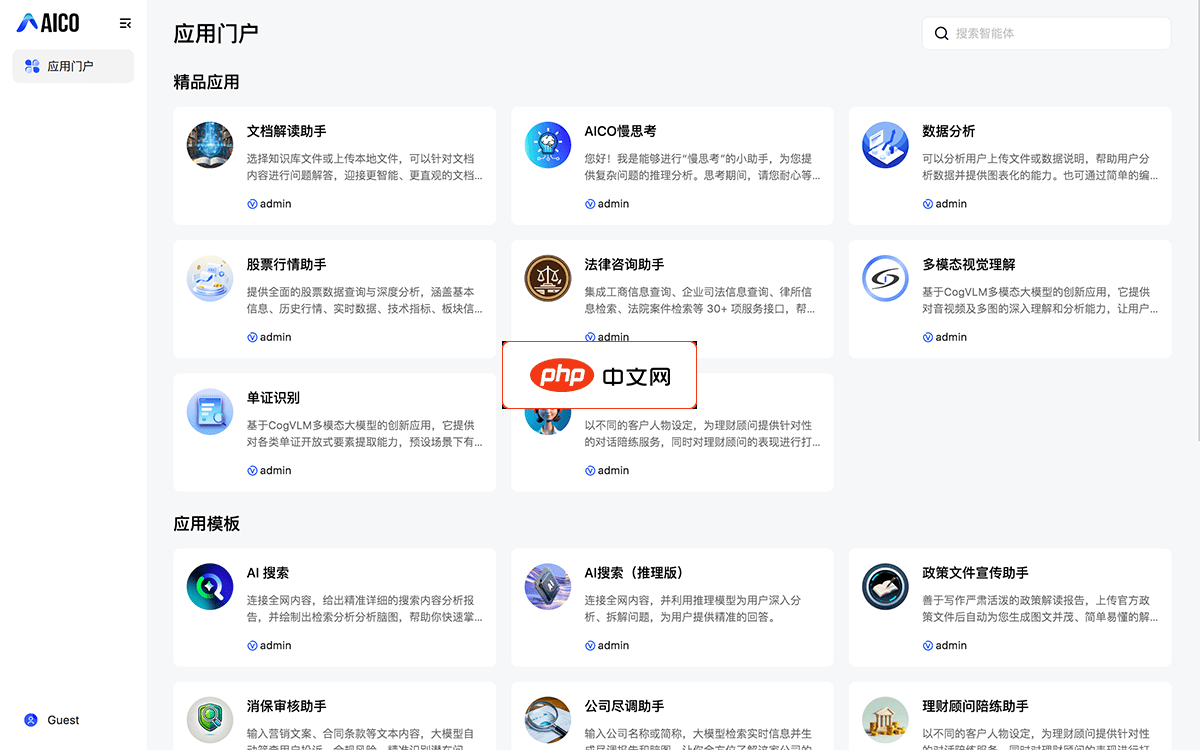Click admin author on 文档解读助手 card
The height and width of the screenshot is (750, 1200).
click(269, 204)
